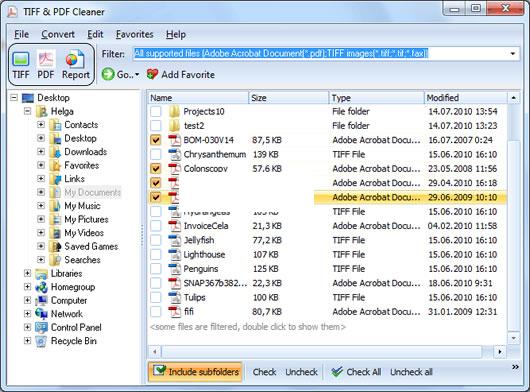Uncheck the BOM-030V14 file checkbox

pyautogui.click(x=155, y=140)
